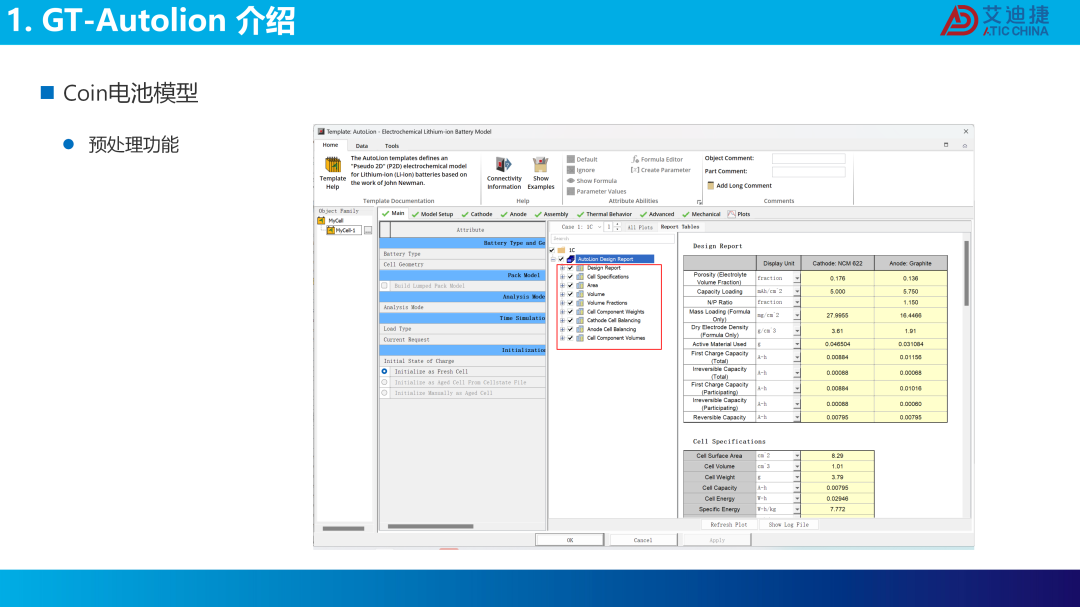Select Initialize as Fresh Cell radio
The width and height of the screenshot is (1080, 607).
[384, 371]
